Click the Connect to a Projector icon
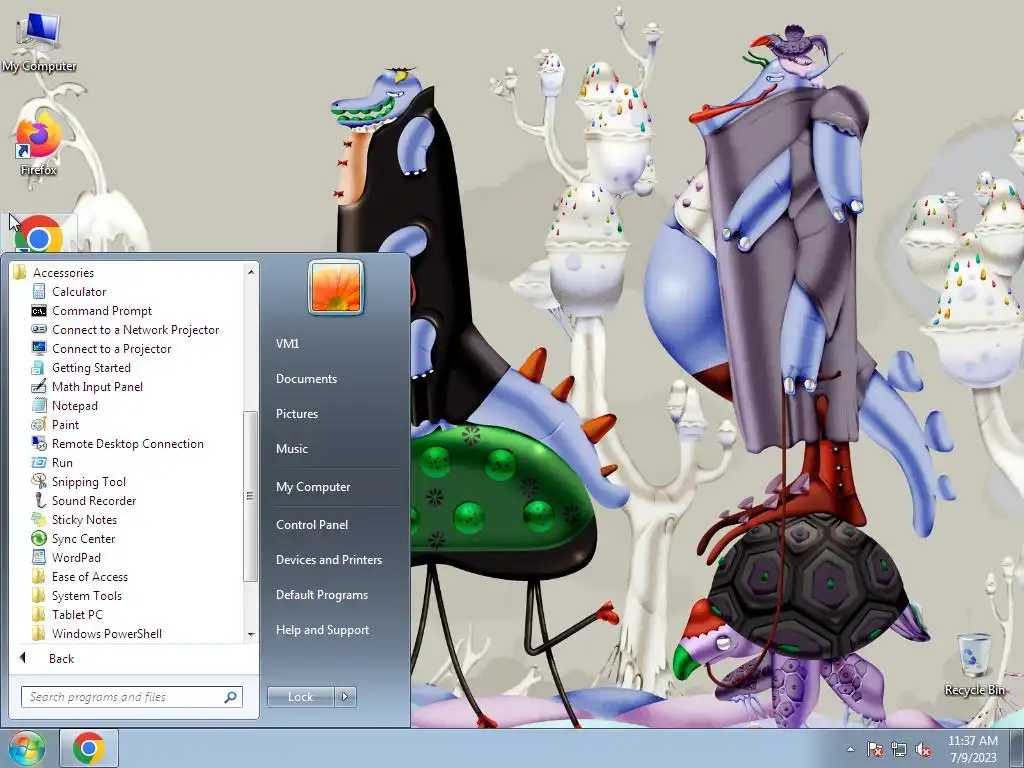 coord(39,348)
